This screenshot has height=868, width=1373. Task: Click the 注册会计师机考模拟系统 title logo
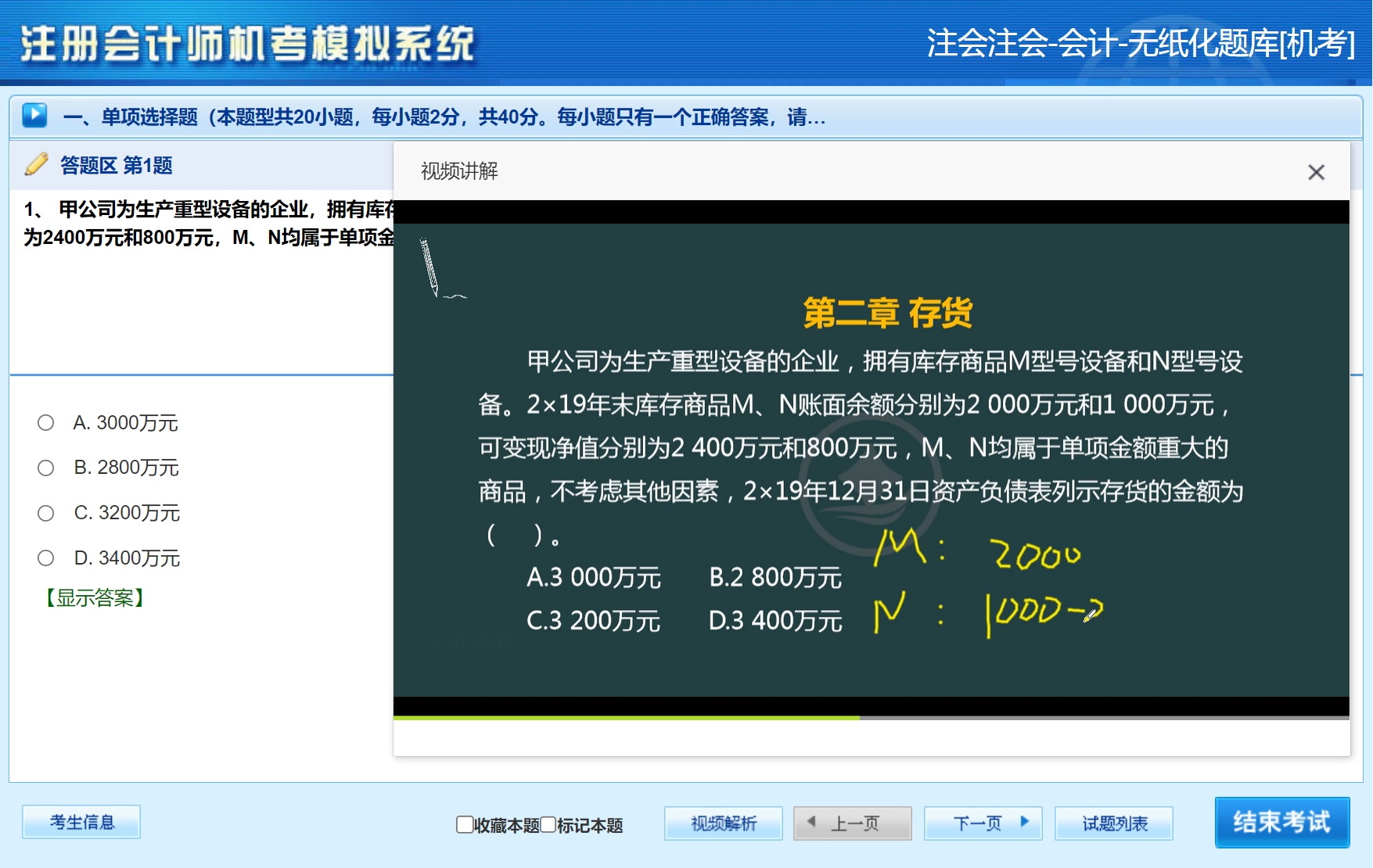[x=248, y=43]
